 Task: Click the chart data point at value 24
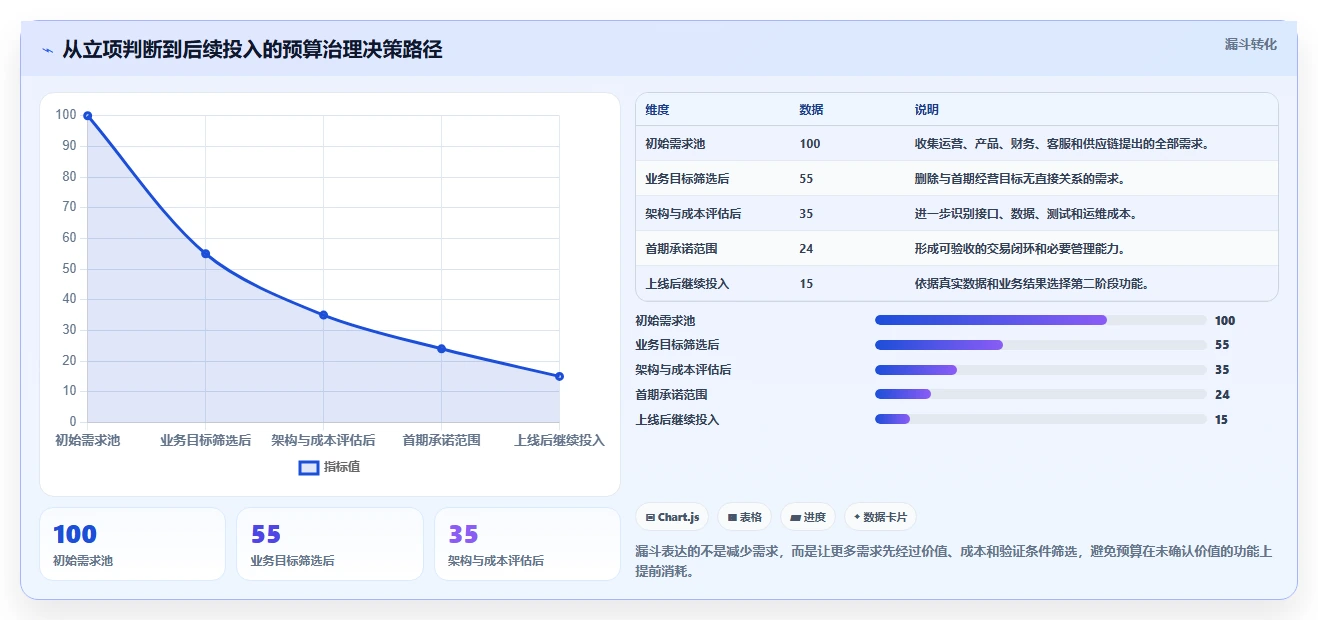441,349
